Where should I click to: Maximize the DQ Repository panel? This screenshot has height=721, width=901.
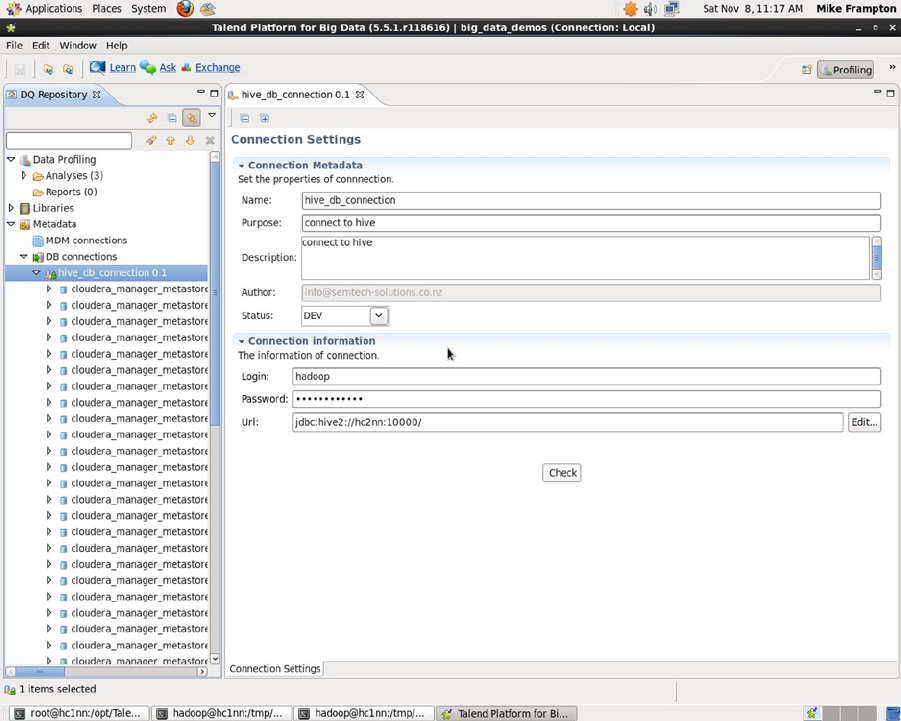pos(214,93)
